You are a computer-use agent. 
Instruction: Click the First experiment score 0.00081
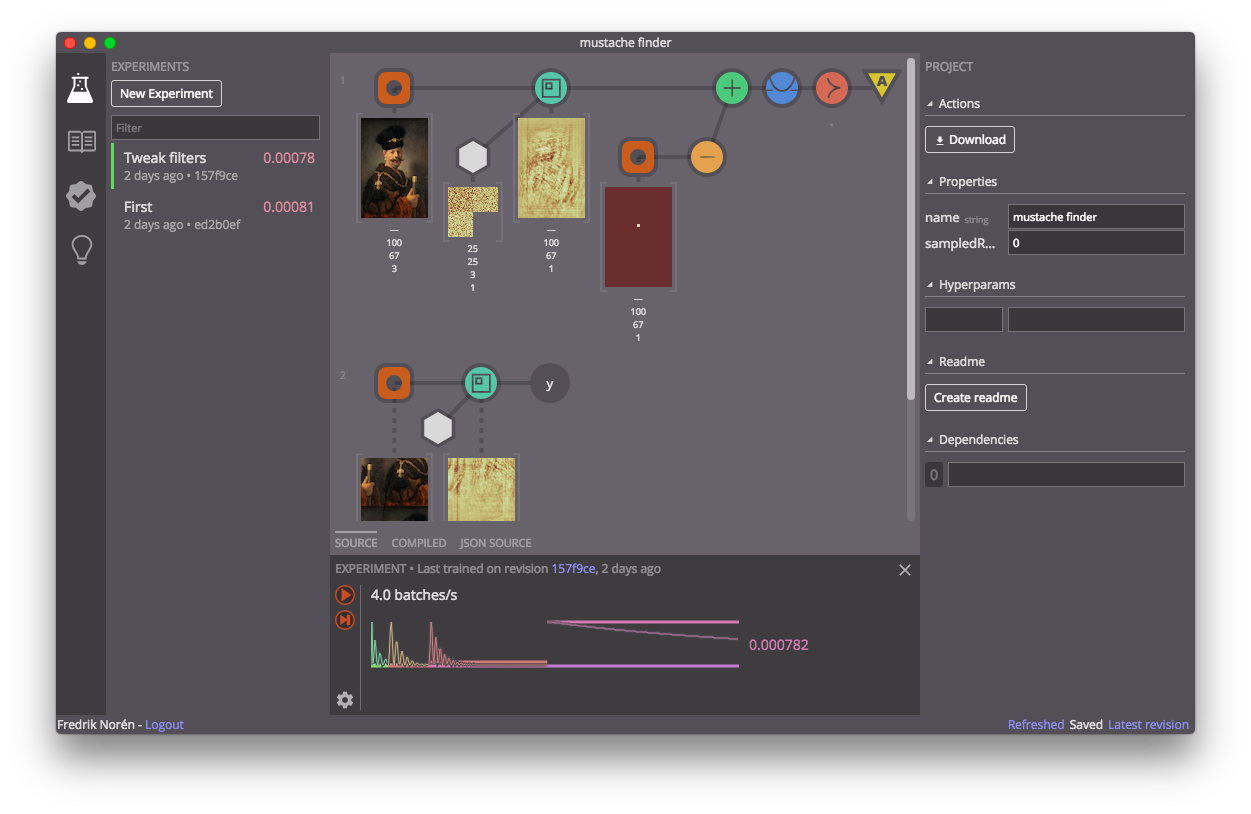coord(289,207)
